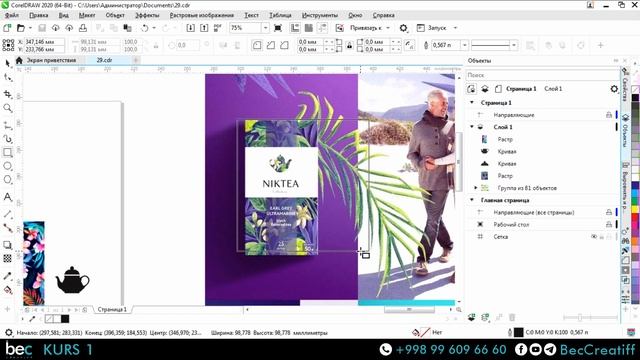
Task: Open Растровые изображения menu
Action: (x=202, y=15)
